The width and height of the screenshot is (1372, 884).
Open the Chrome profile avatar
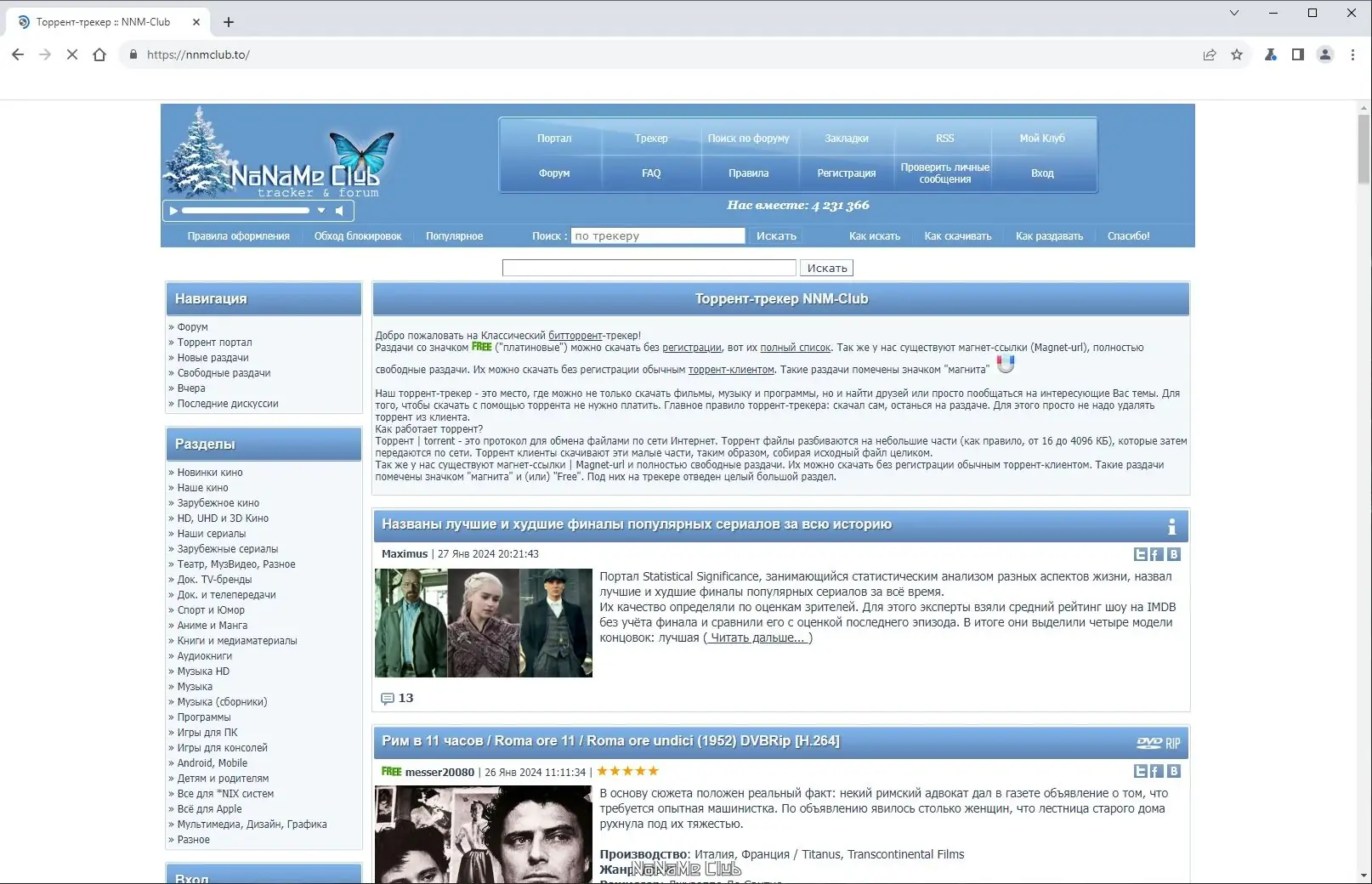click(1325, 54)
